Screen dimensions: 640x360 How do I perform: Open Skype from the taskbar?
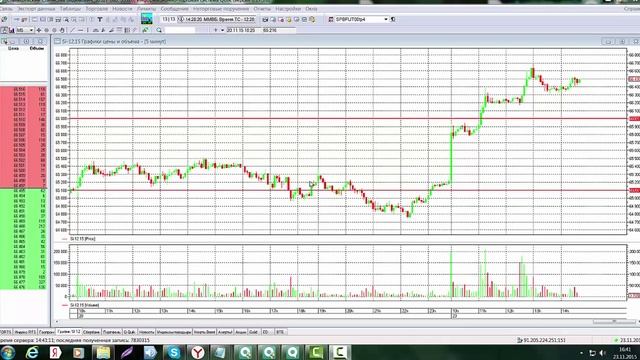pos(174,352)
